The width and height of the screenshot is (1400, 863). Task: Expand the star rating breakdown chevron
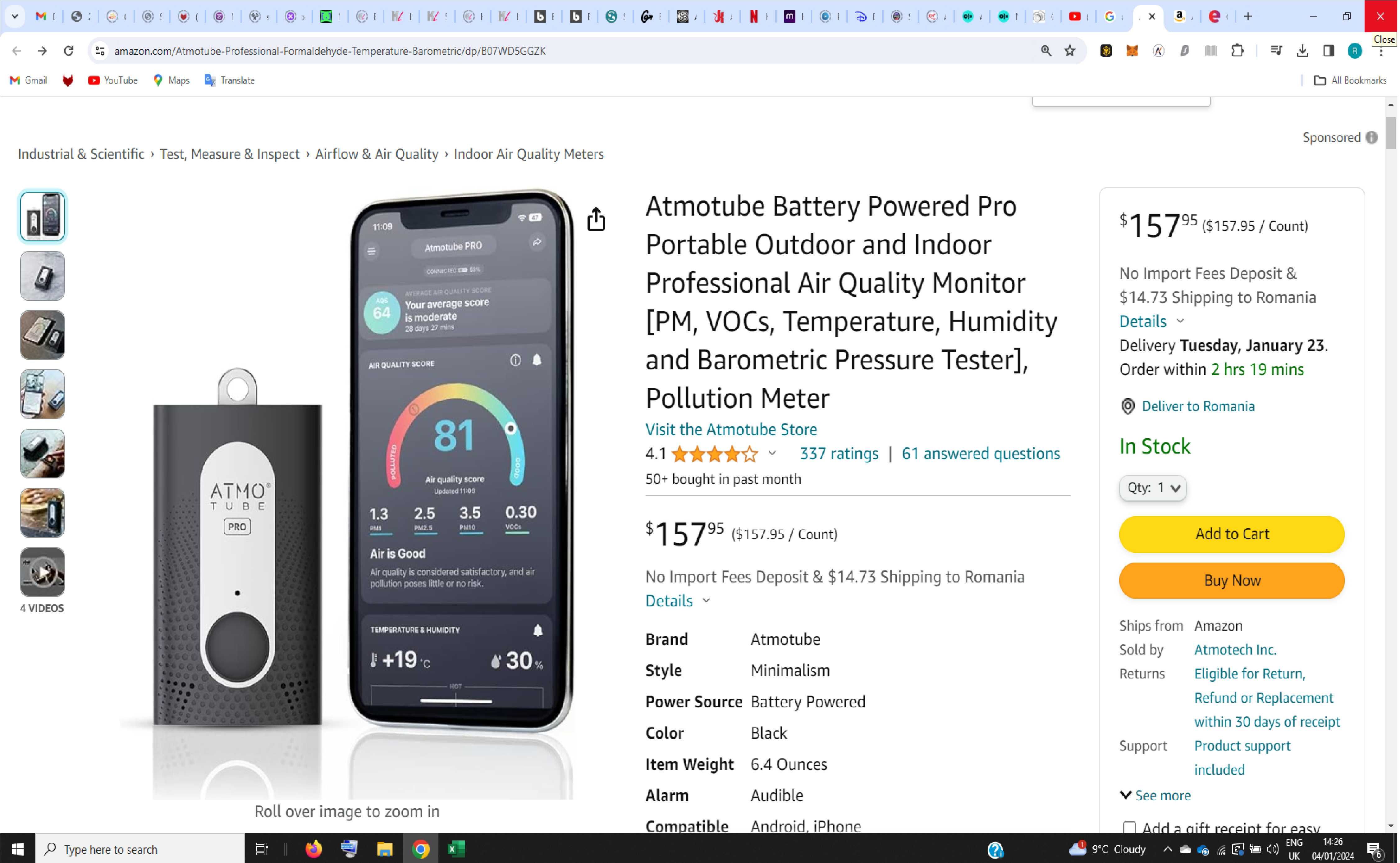tap(772, 453)
